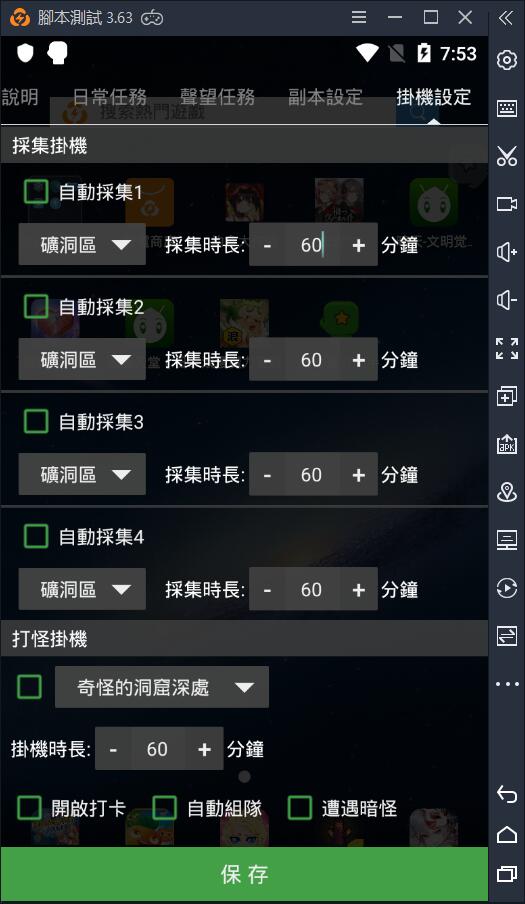Viewport: 525px width, 904px height.
Task: Increase 掛機時長 with the plus button
Action: coord(204,749)
